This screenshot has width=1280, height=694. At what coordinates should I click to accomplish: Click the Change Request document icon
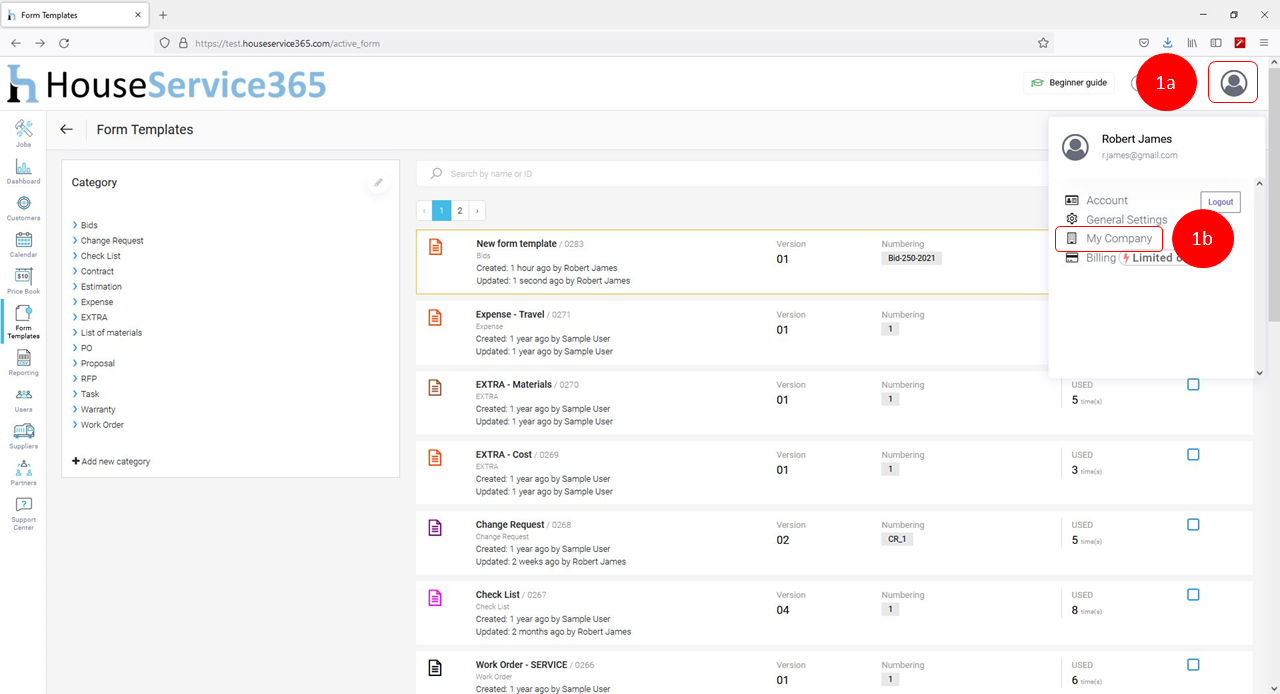click(x=435, y=527)
